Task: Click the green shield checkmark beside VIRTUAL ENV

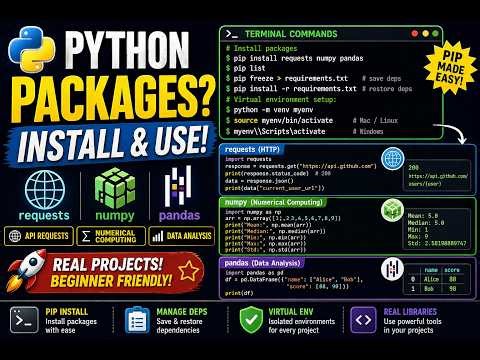Action: pyautogui.click(x=251, y=320)
